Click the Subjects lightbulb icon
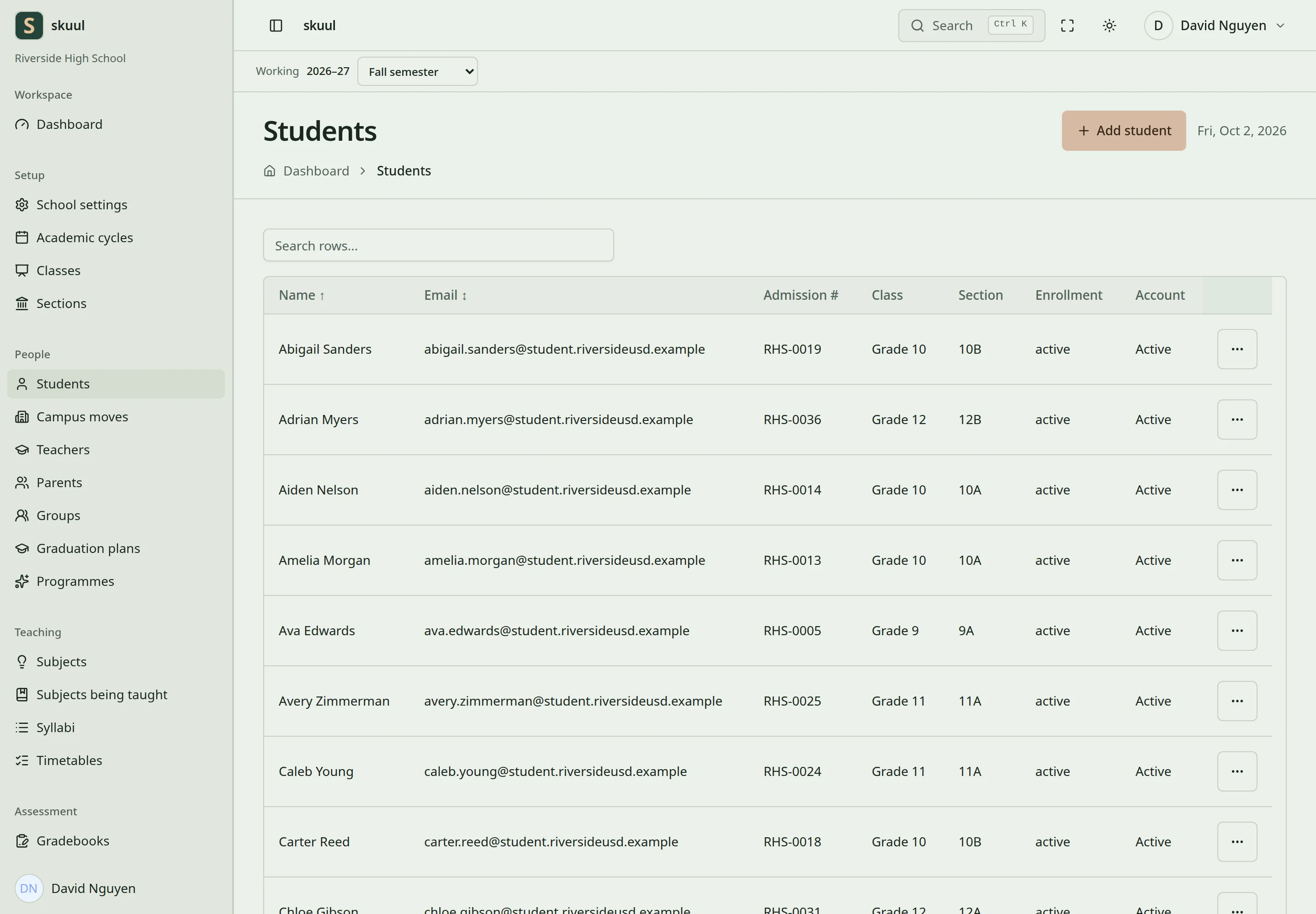Image resolution: width=1316 pixels, height=914 pixels. click(22, 661)
